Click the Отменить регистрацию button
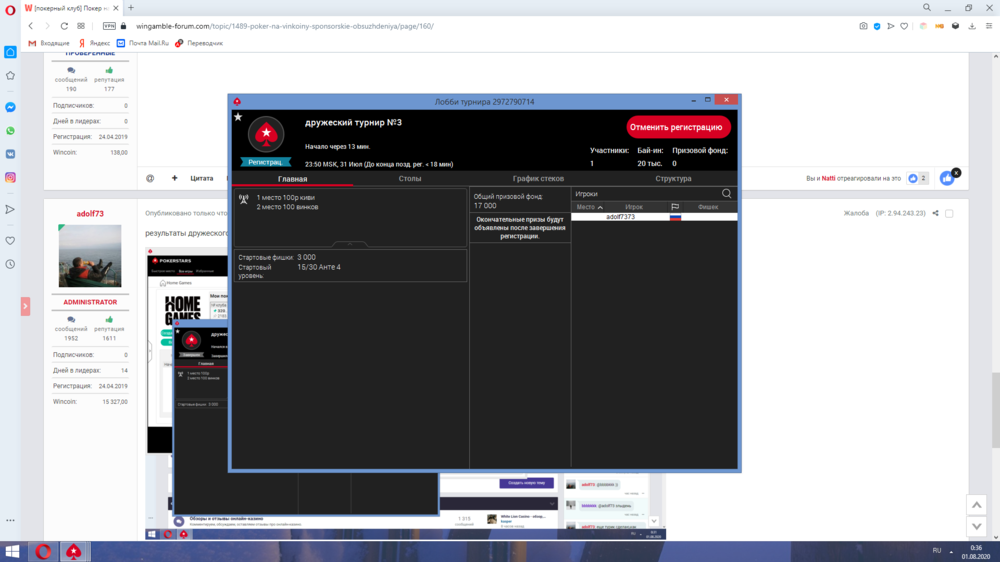 (676, 128)
